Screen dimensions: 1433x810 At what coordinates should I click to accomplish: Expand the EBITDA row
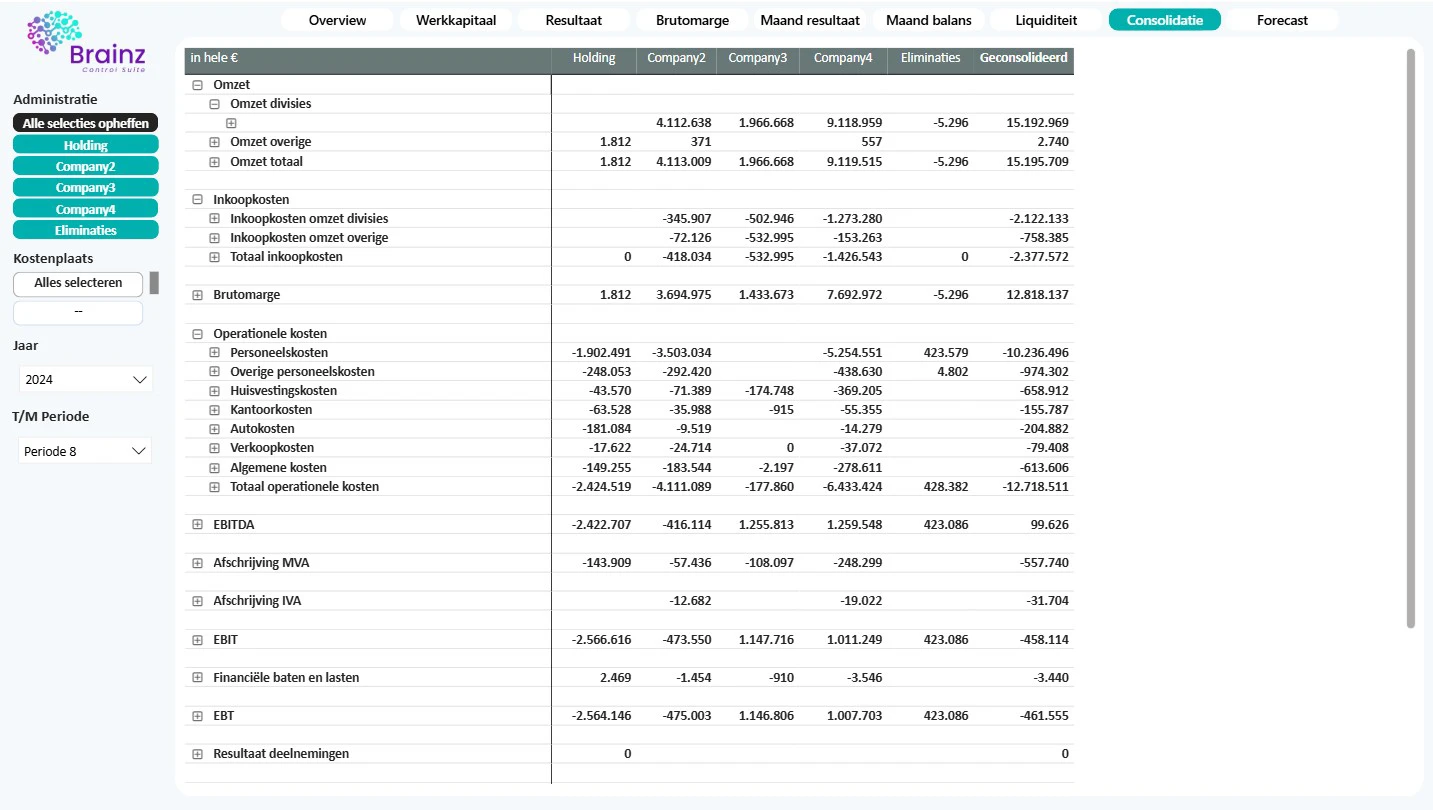click(x=197, y=525)
